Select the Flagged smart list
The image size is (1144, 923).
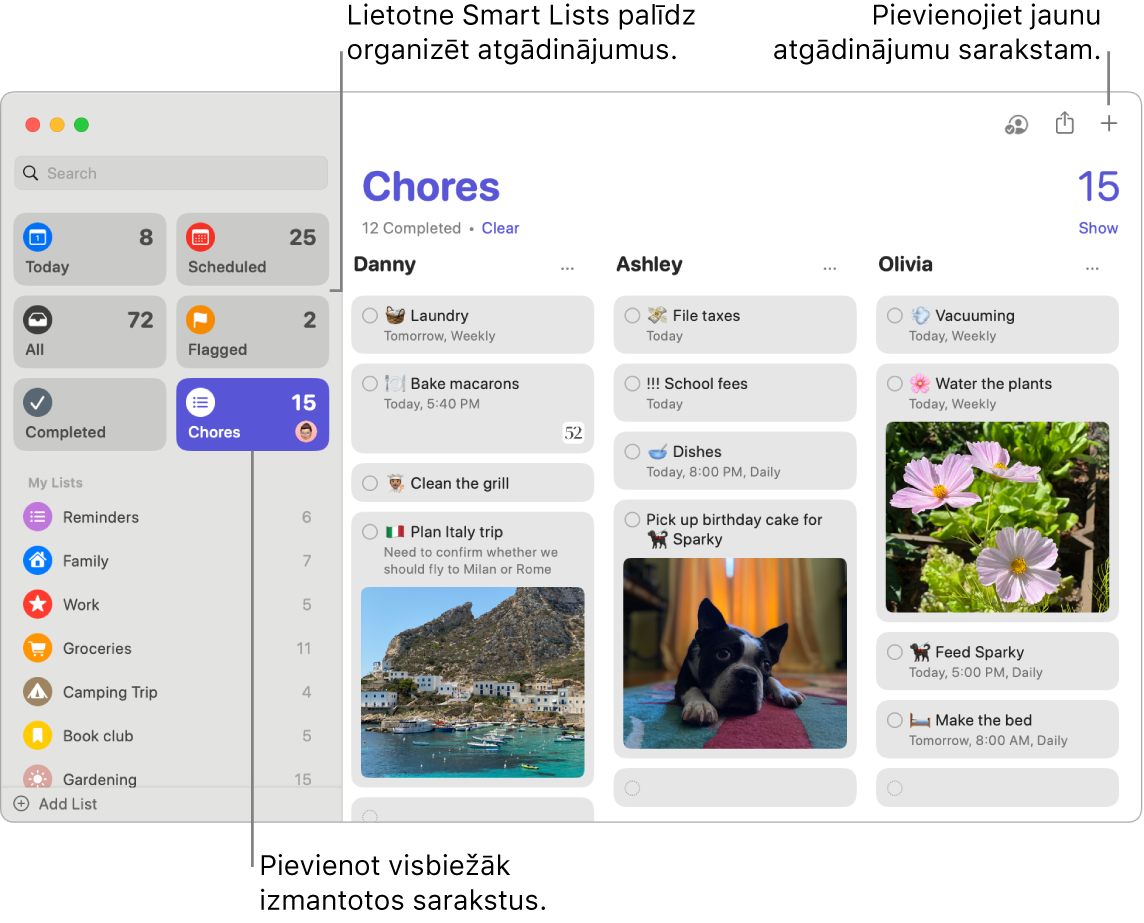point(252,331)
